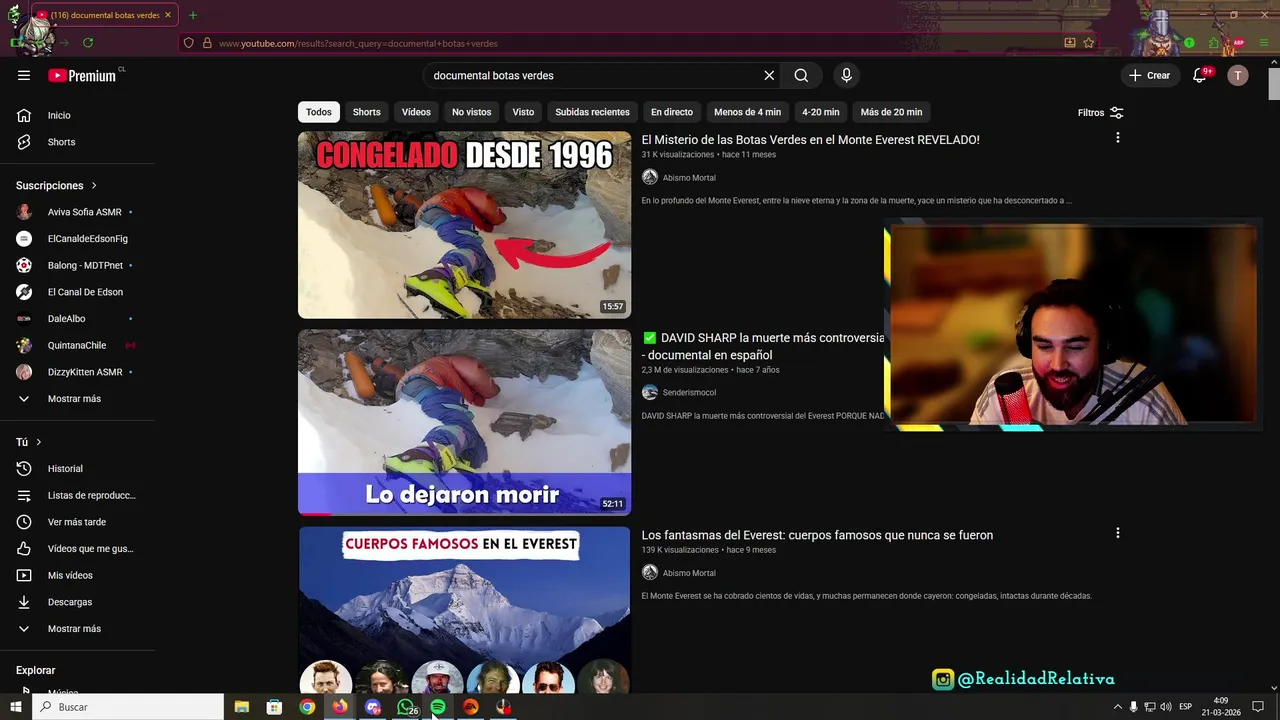Open the Crear upload menu

(x=1149, y=75)
